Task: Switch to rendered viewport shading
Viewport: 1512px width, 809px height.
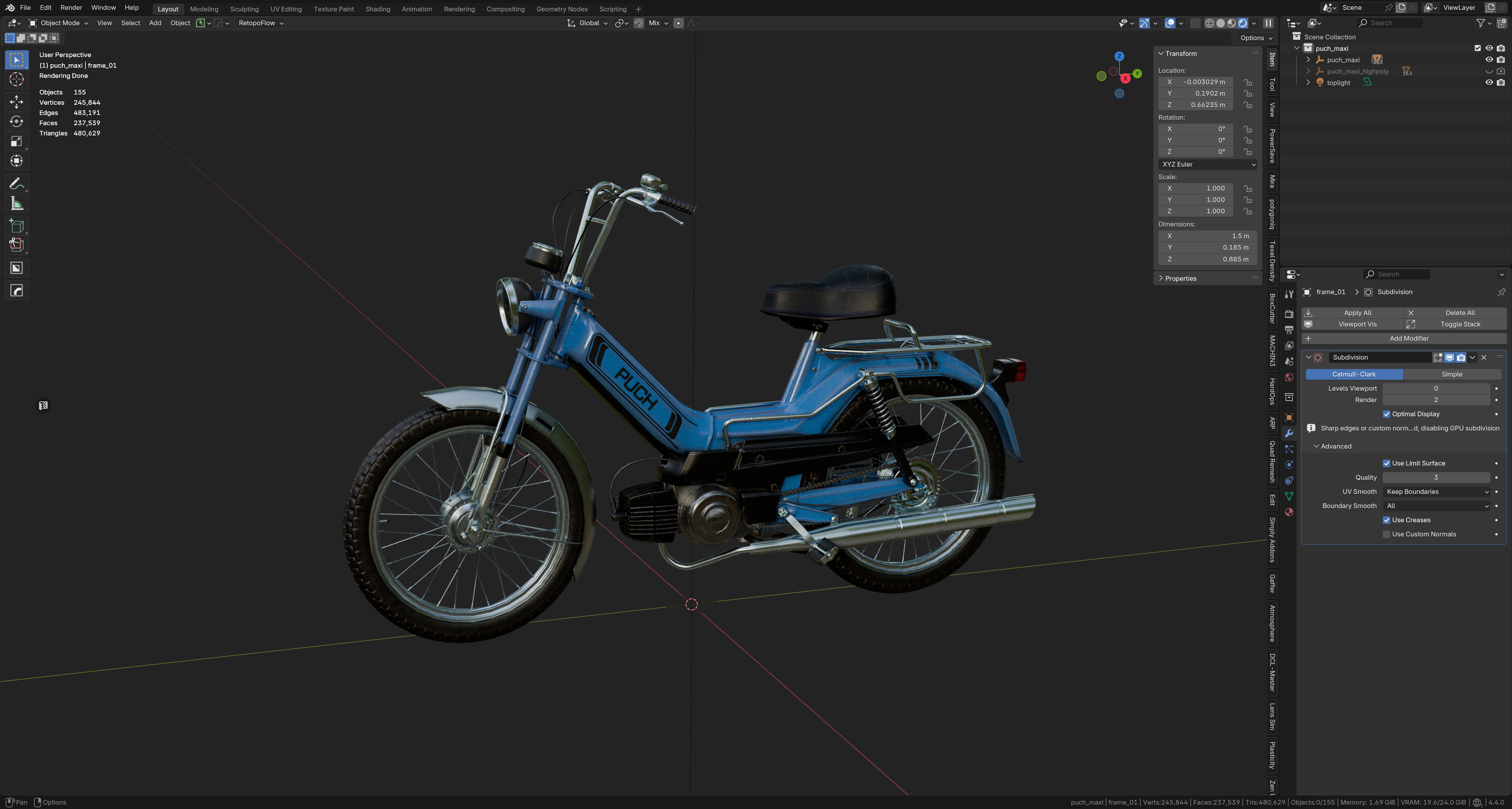Action: (x=1243, y=23)
